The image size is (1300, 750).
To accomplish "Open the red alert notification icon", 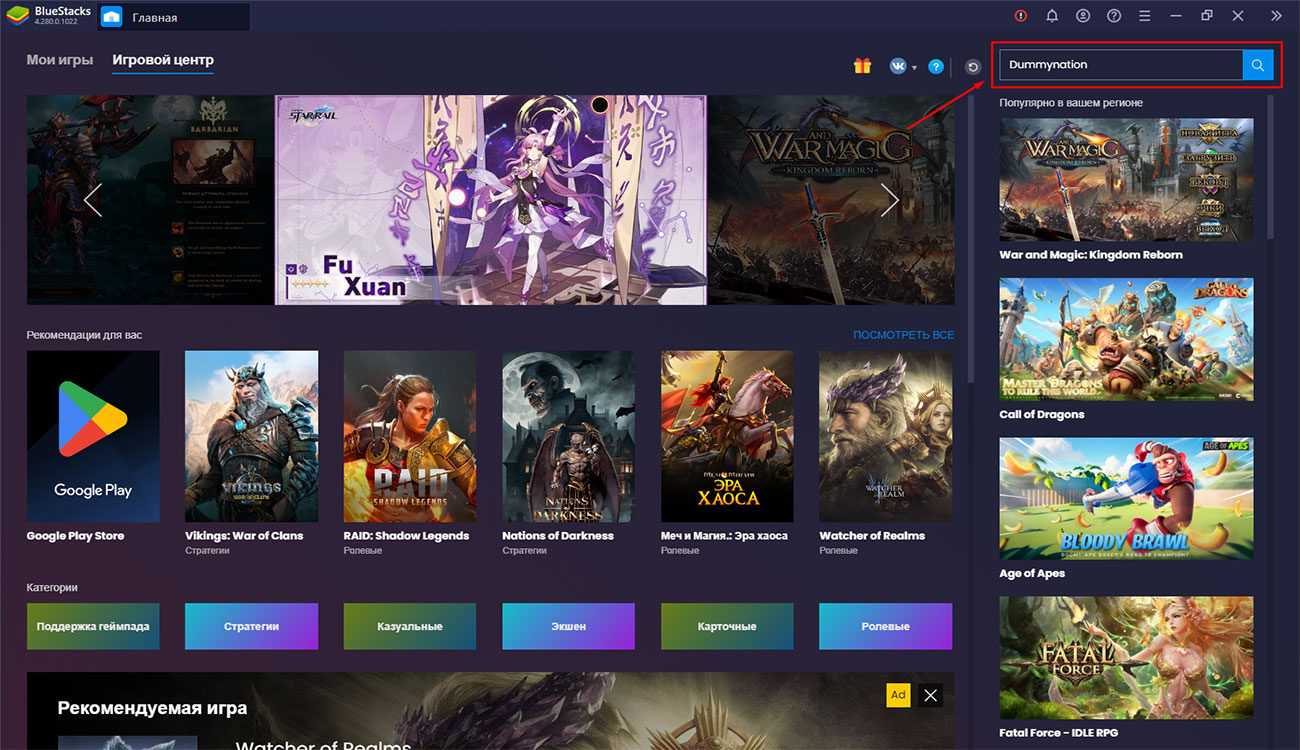I will tap(1021, 16).
